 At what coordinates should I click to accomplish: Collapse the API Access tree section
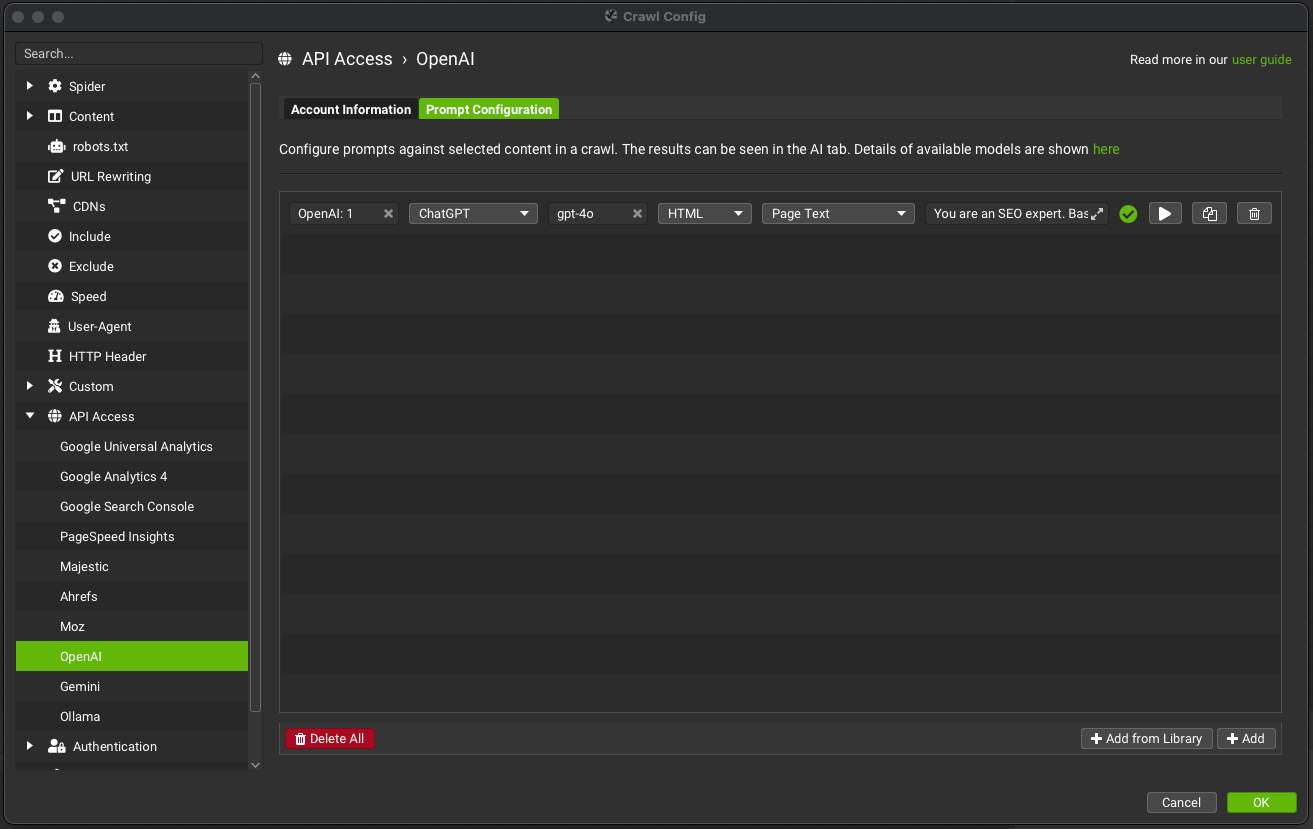coord(30,416)
